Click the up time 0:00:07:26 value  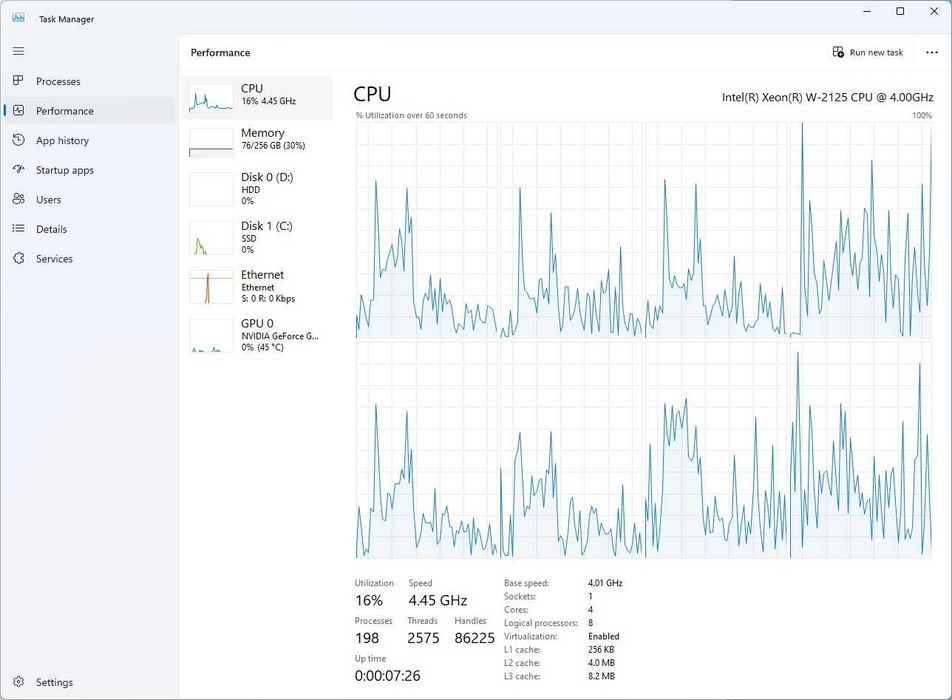[x=387, y=676]
